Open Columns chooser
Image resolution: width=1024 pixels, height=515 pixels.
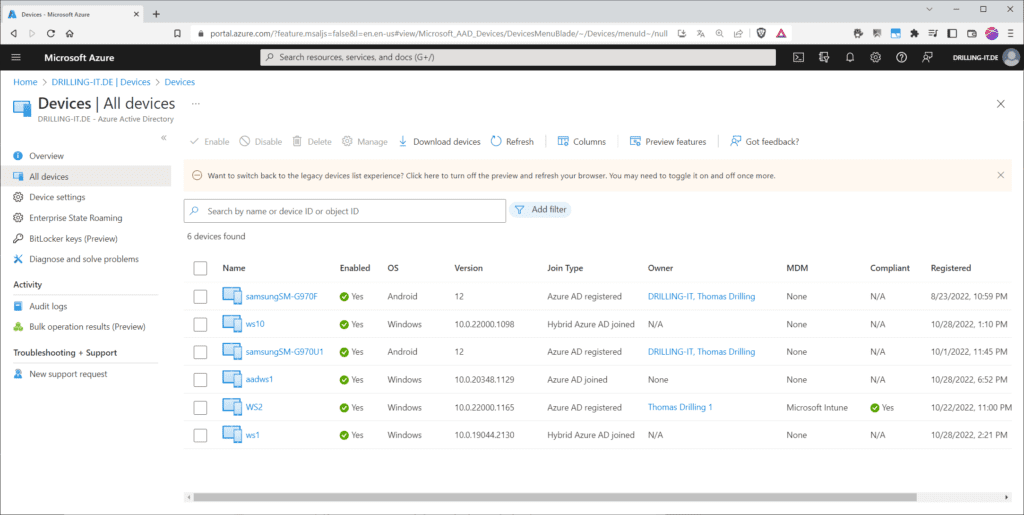[x=582, y=142]
